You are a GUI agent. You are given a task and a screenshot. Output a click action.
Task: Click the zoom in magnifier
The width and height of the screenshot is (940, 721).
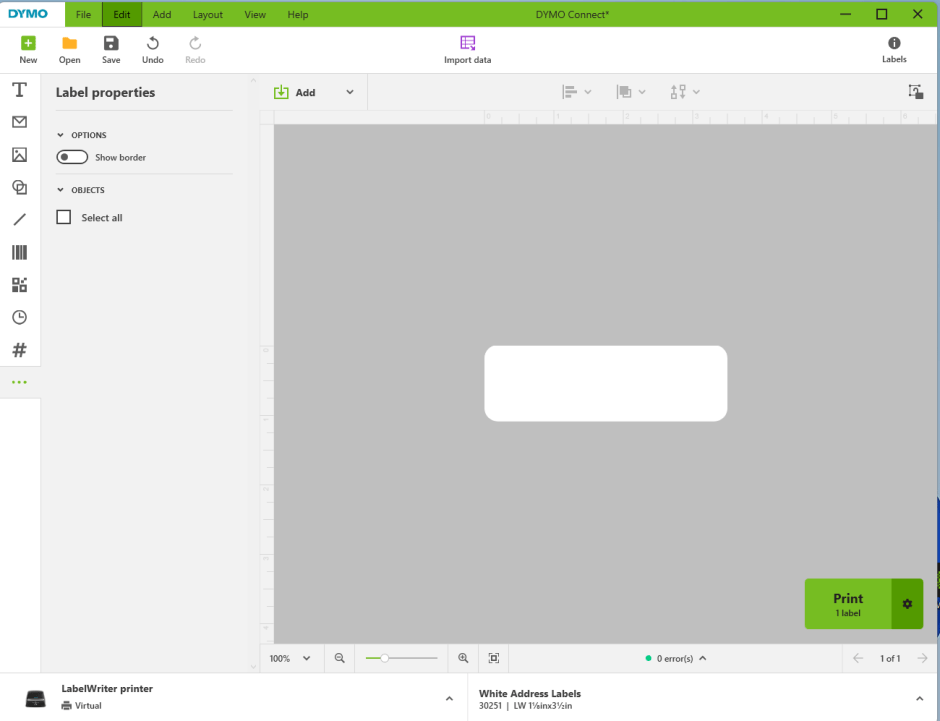tap(463, 658)
